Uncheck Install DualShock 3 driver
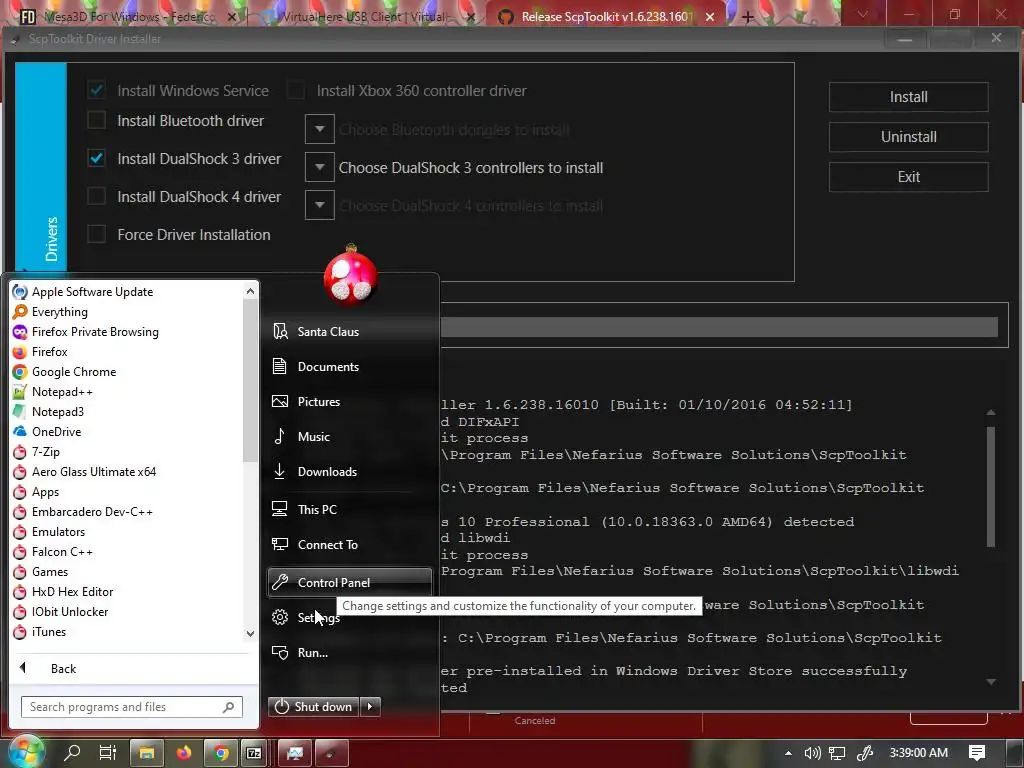1024x768 pixels. [x=96, y=158]
